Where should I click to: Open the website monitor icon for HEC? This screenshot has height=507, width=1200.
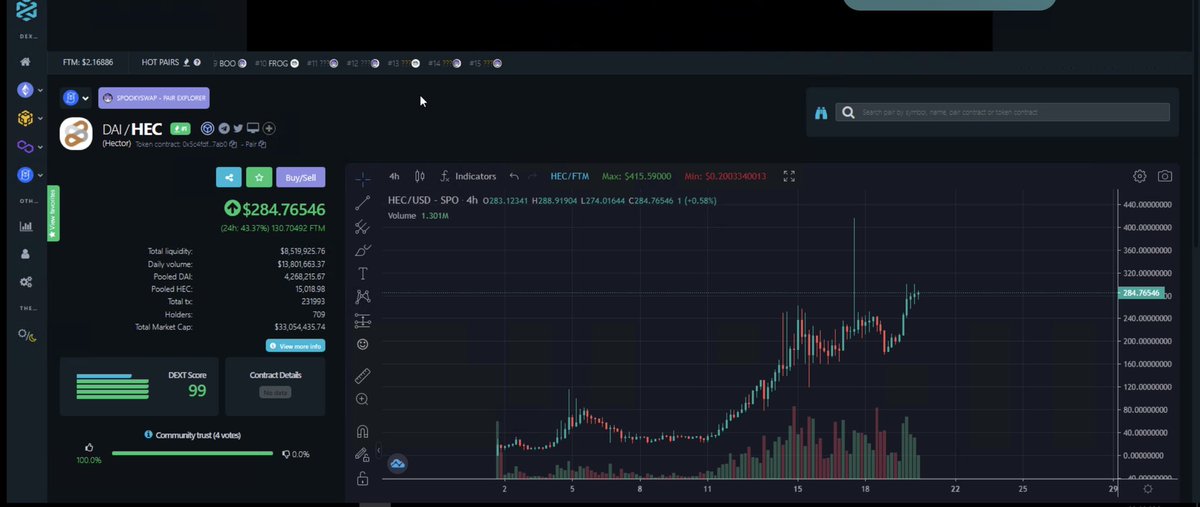point(253,129)
